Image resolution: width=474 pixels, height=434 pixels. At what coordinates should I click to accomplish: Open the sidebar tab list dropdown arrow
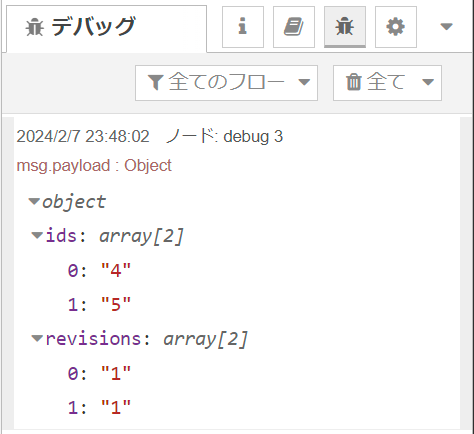(x=446, y=26)
